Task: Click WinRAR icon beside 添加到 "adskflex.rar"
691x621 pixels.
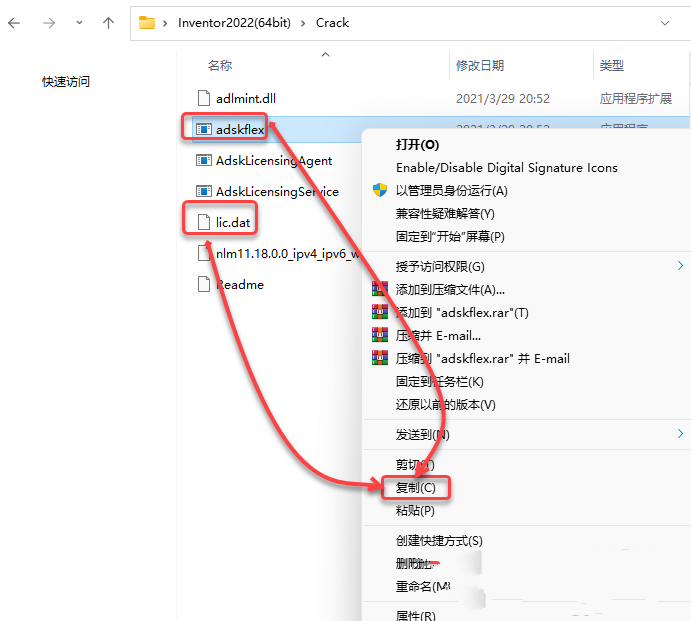Action: pos(380,312)
